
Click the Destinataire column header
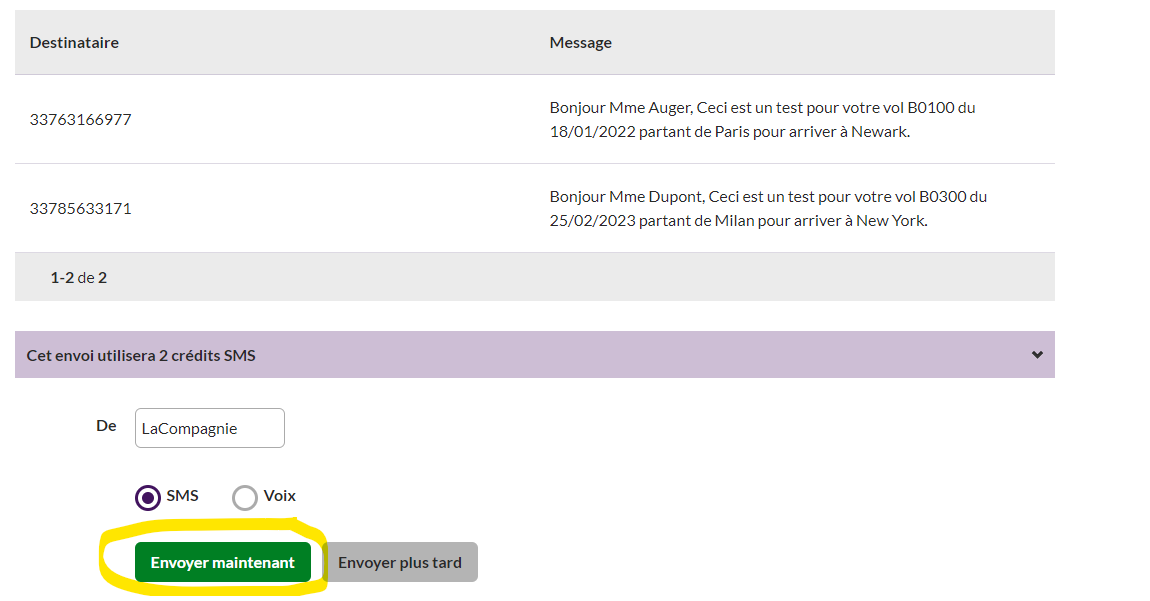[x=74, y=43]
